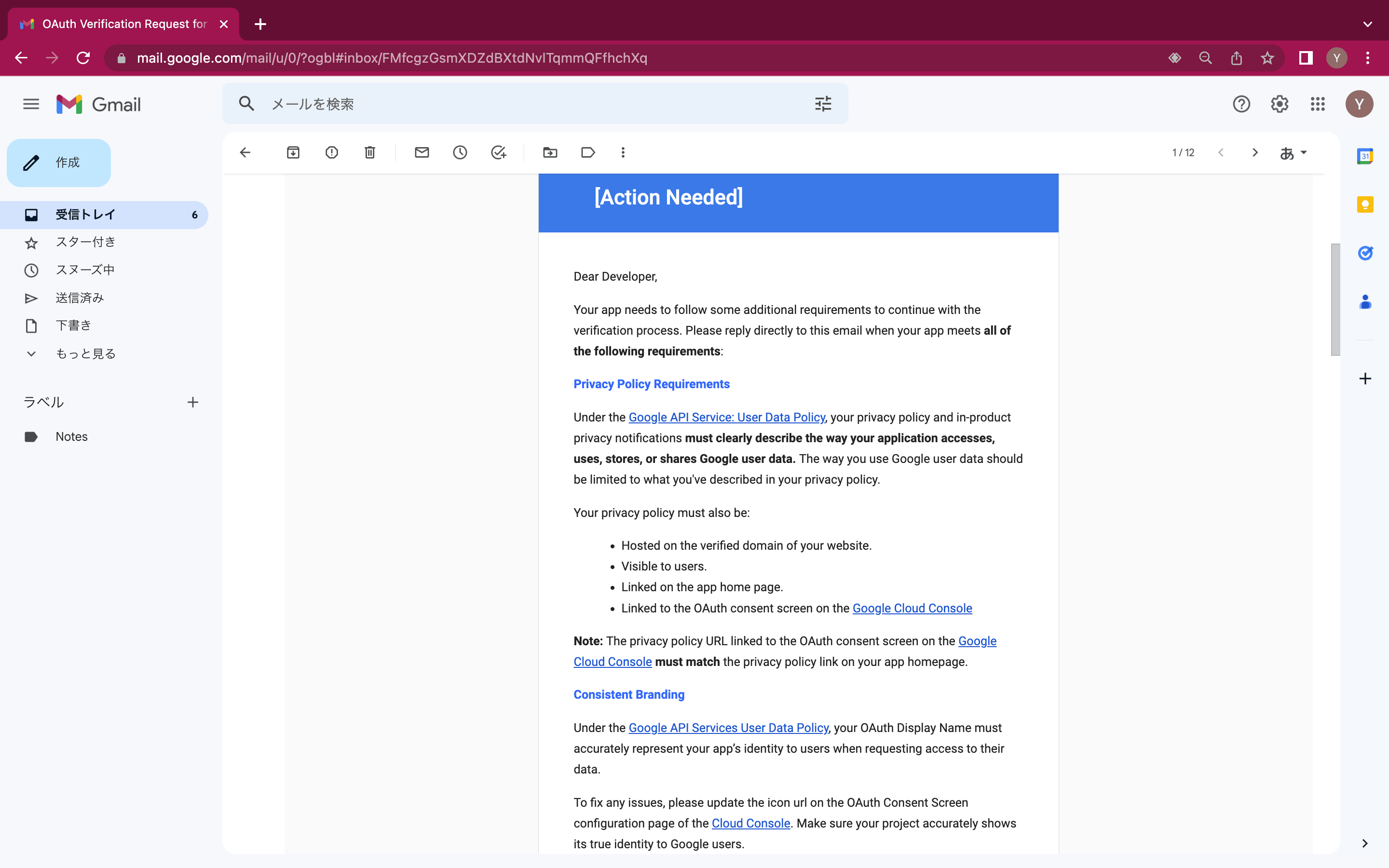
Task: Bookmark this page with the star
Action: click(x=1267, y=58)
